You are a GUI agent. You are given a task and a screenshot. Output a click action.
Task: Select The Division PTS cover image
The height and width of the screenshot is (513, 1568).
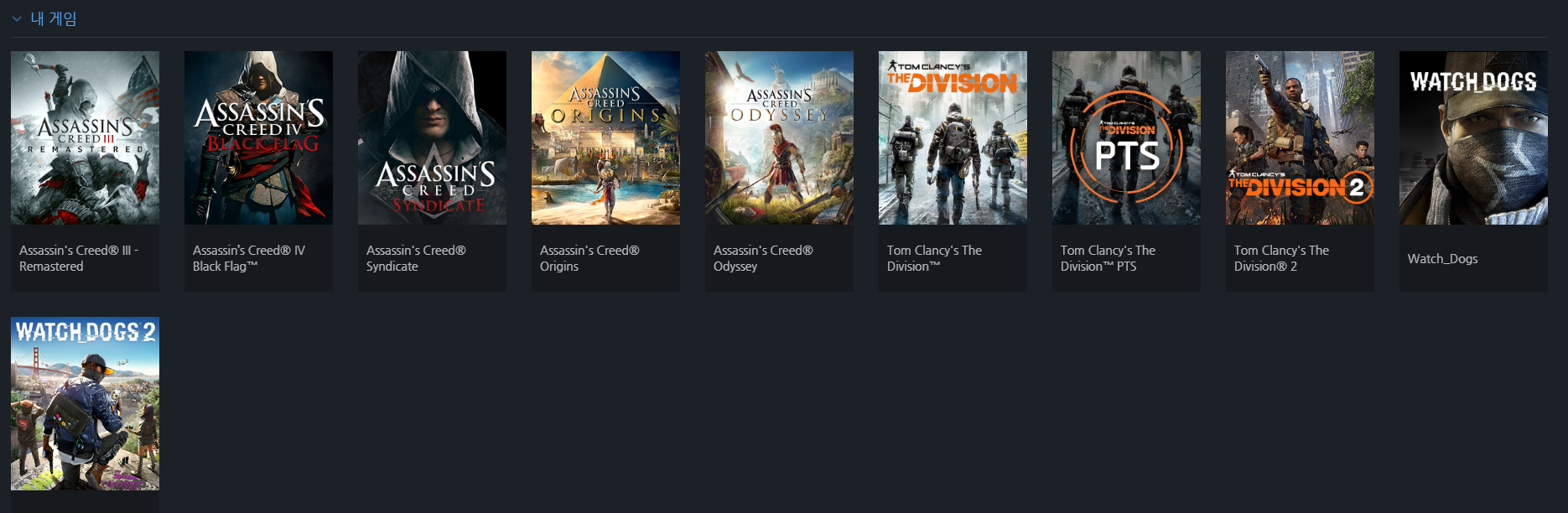point(1126,137)
